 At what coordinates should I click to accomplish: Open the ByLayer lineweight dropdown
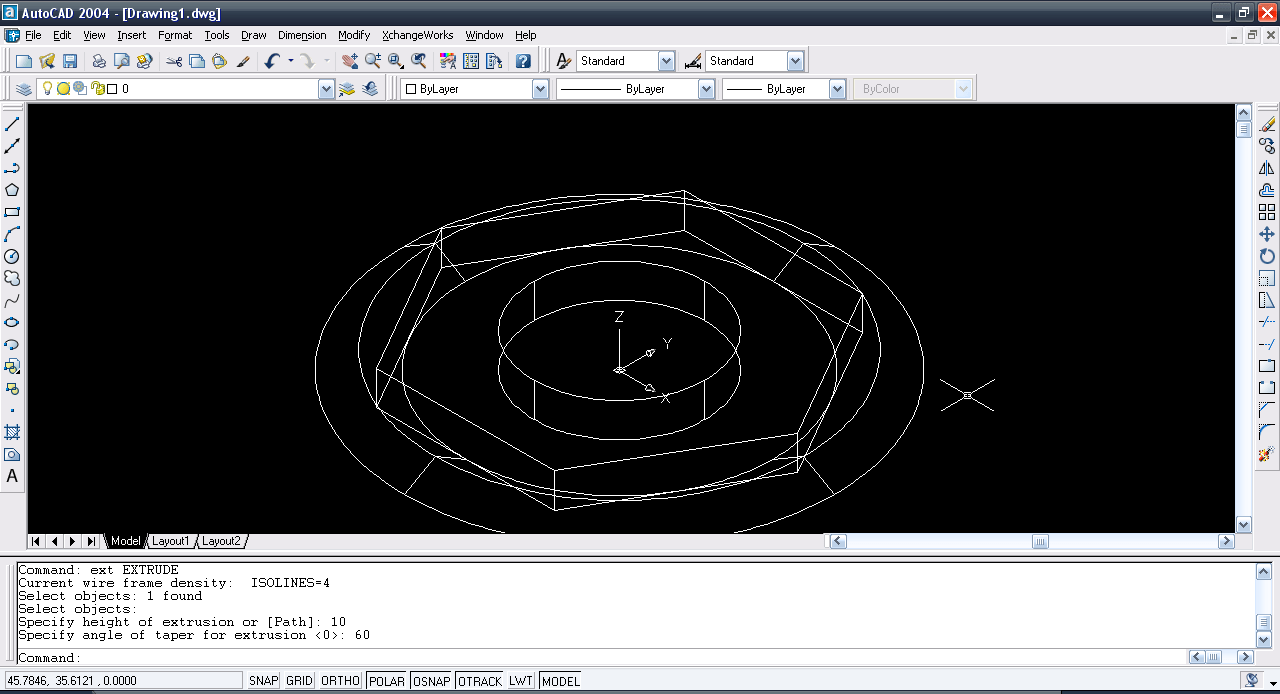[837, 89]
